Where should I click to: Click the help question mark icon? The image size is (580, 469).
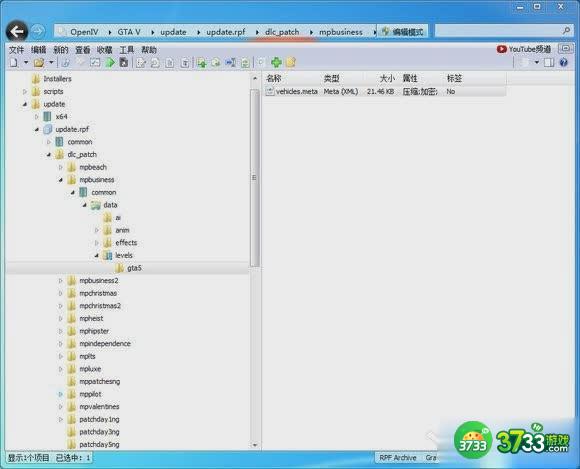pos(563,63)
